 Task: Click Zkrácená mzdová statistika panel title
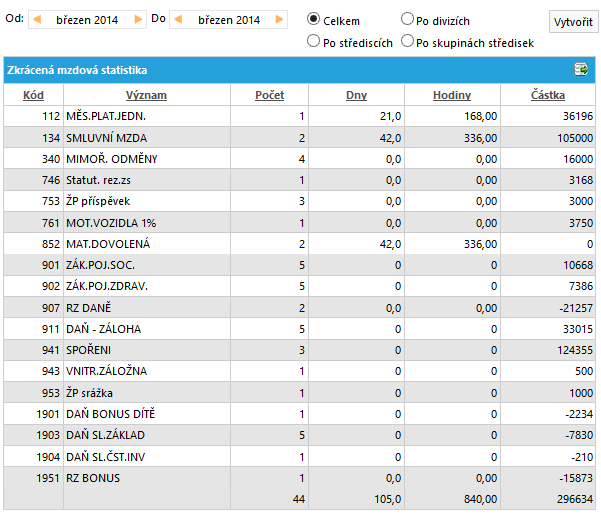[x=77, y=70]
